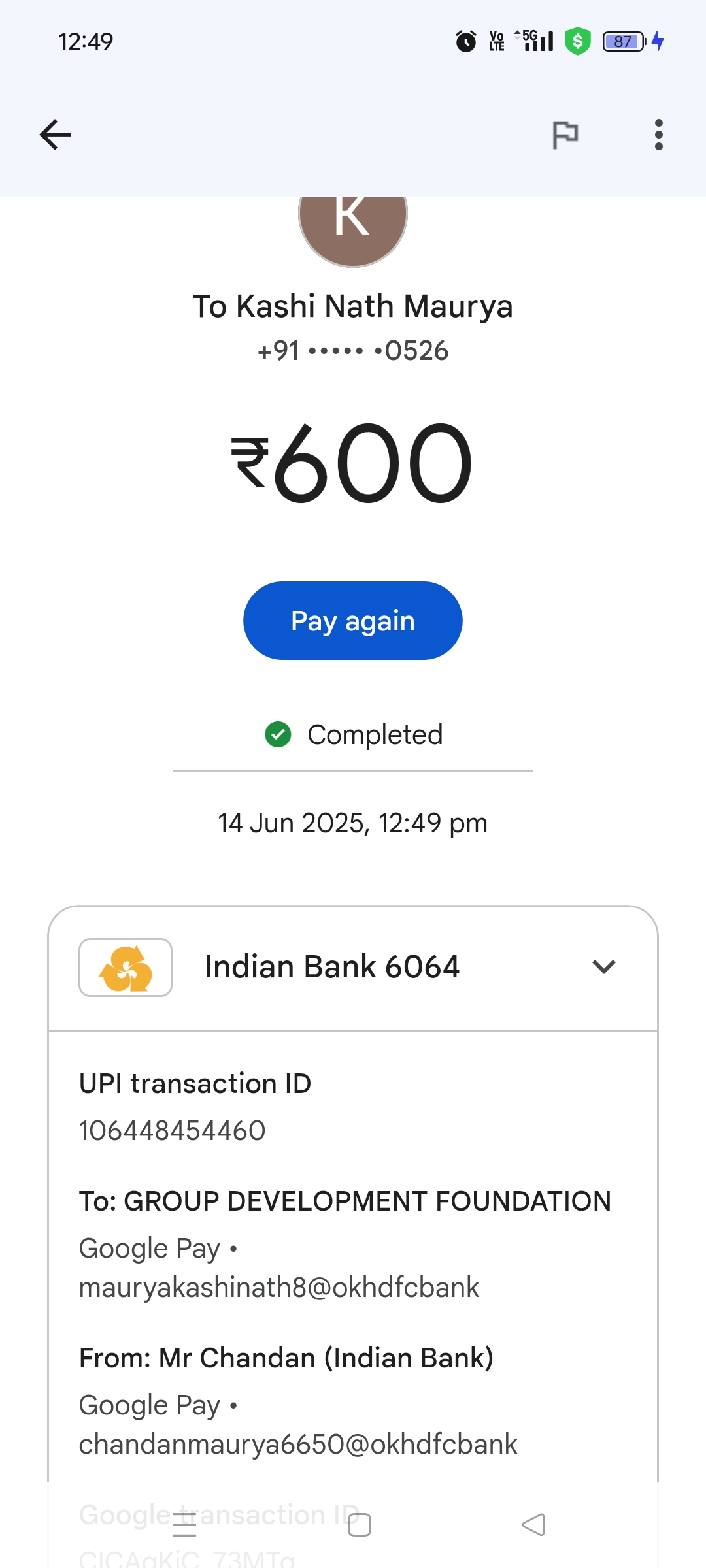This screenshot has width=706, height=1568.
Task: Tap the Indian Bank logo icon
Action: 126,968
